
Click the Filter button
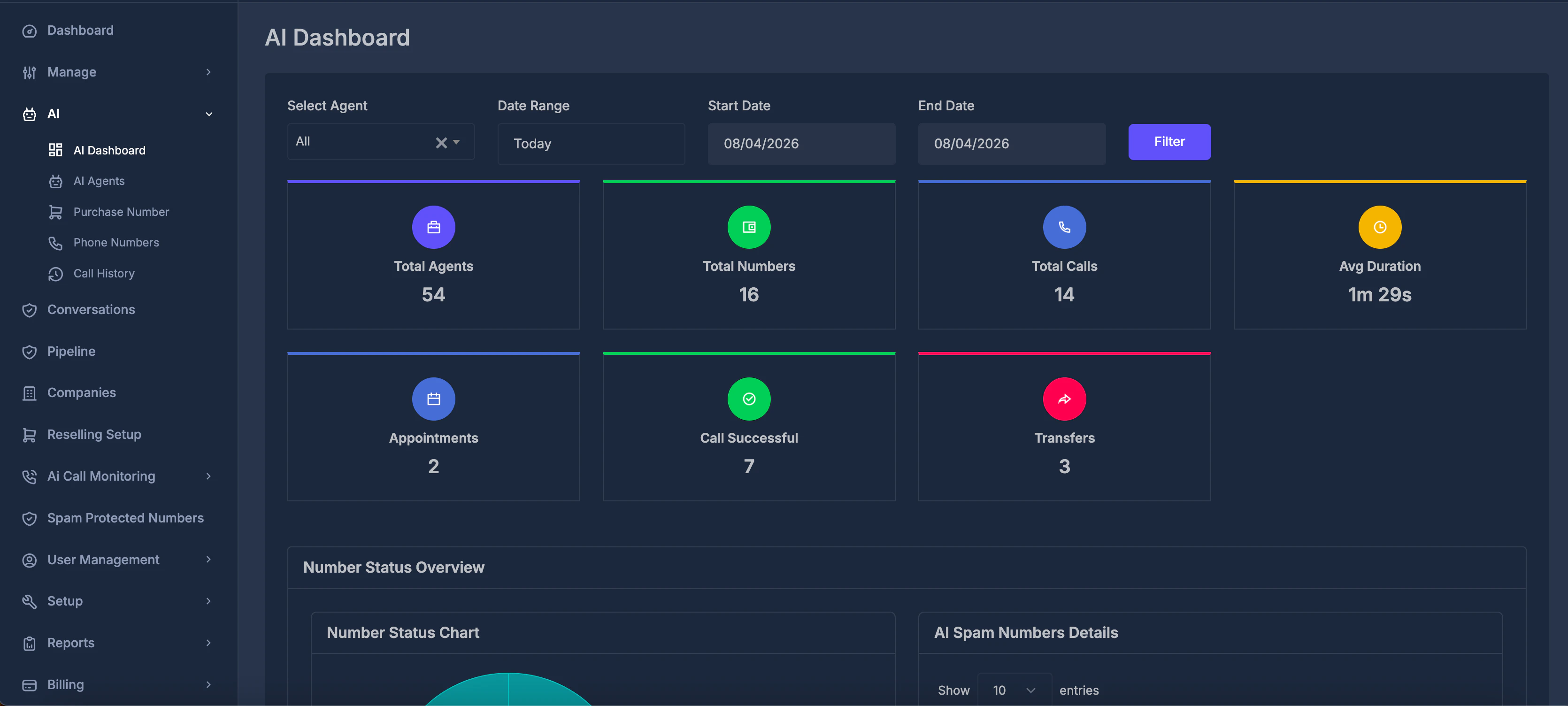pos(1168,142)
